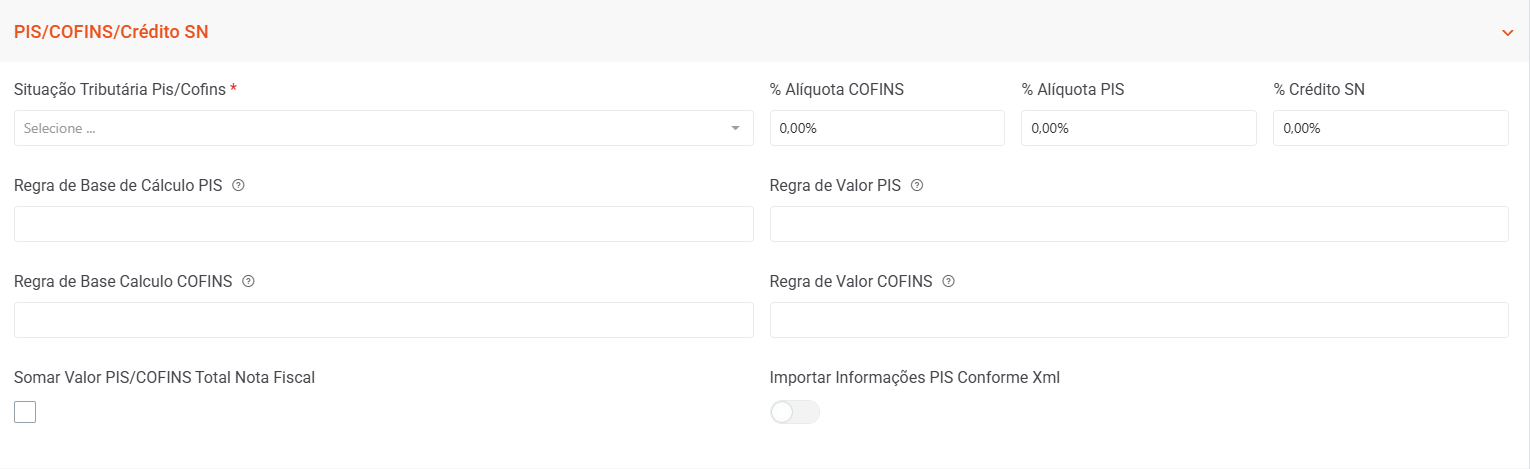The image size is (1530, 469).
Task: Click the Importar Informações PIS Conforme Xml label
Action: tap(914, 377)
